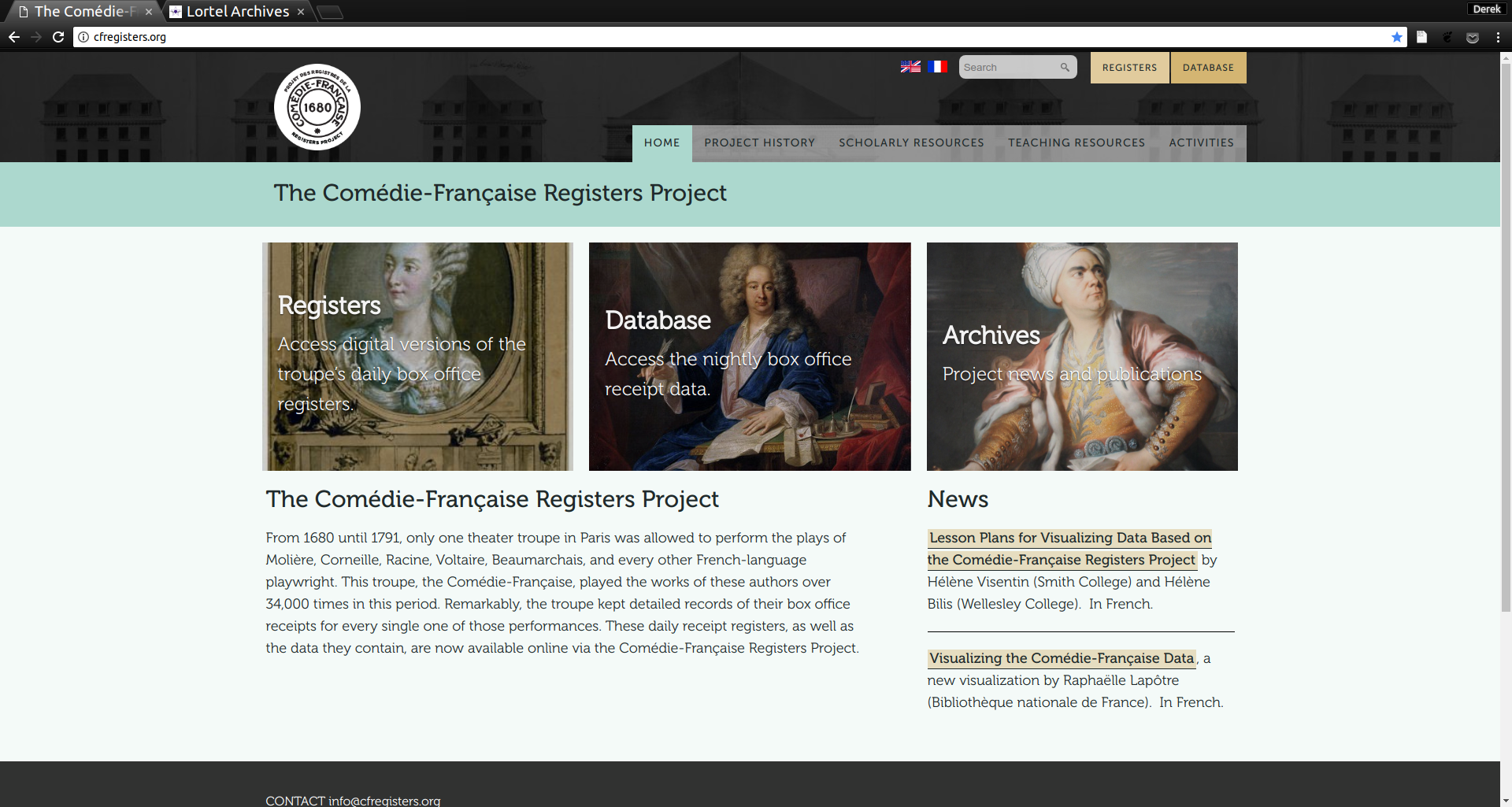The width and height of the screenshot is (1512, 807).
Task: Click the Pocket extension icon
Action: pos(1473,37)
